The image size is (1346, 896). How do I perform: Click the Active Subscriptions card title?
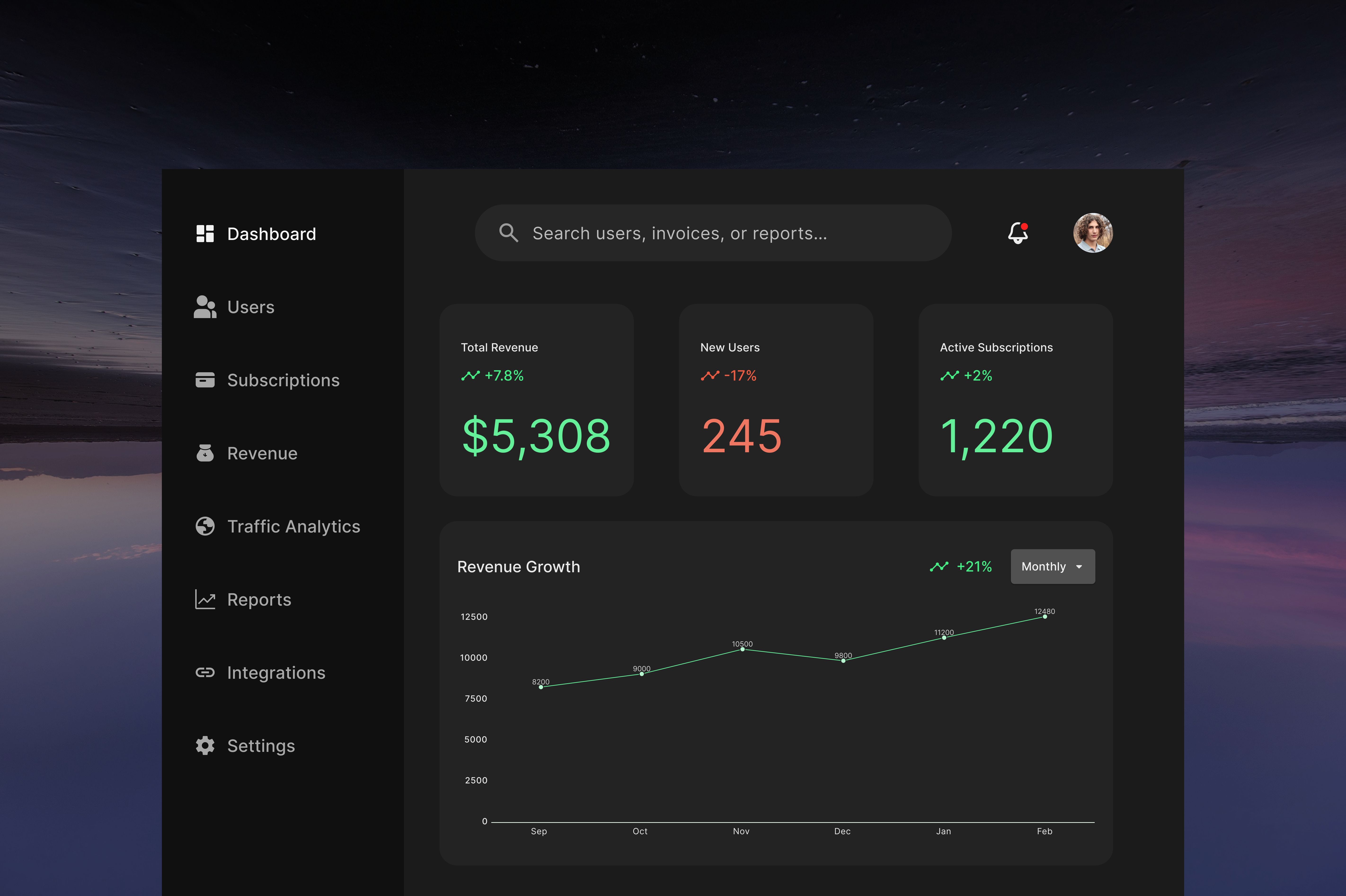point(996,347)
